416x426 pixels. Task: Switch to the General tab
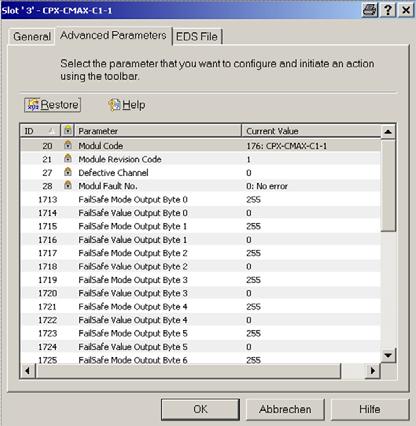tap(32, 36)
